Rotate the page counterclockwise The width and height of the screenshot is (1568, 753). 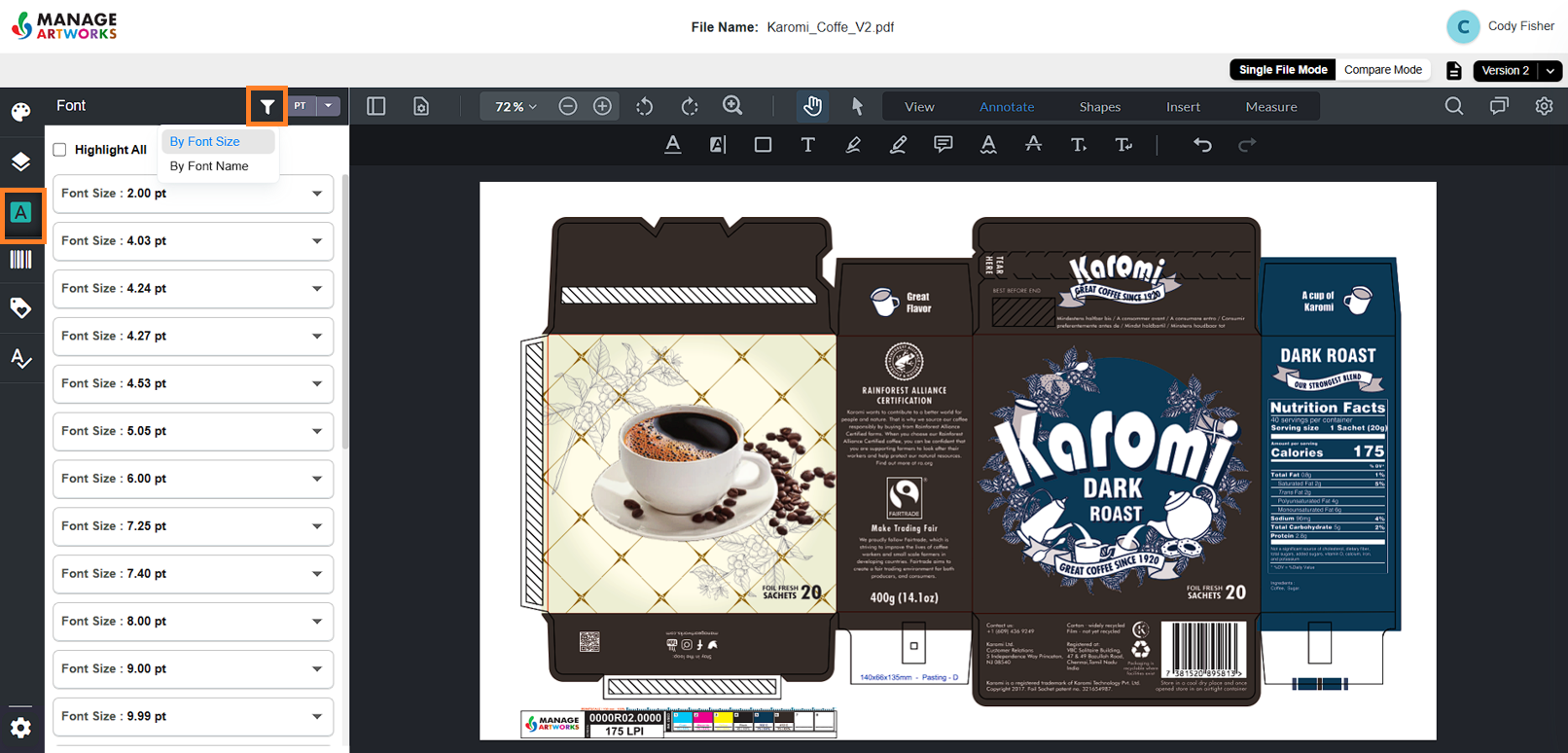645,106
